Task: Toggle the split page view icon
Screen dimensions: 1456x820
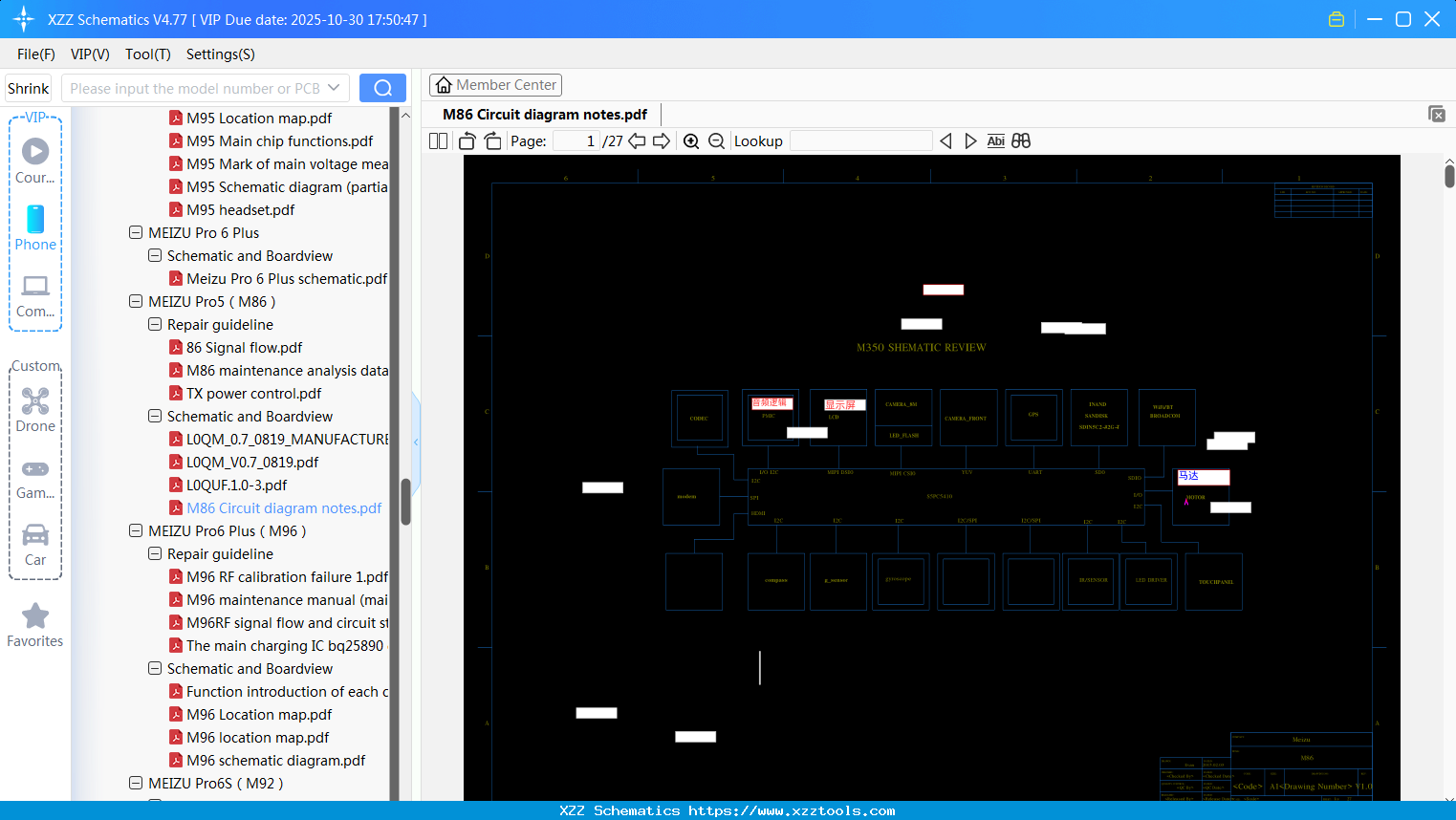Action: [438, 141]
